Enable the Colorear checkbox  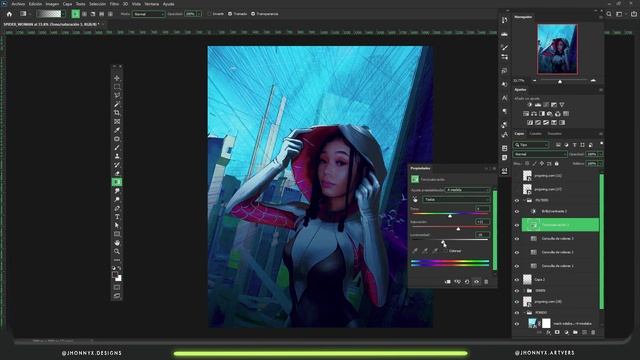446,251
